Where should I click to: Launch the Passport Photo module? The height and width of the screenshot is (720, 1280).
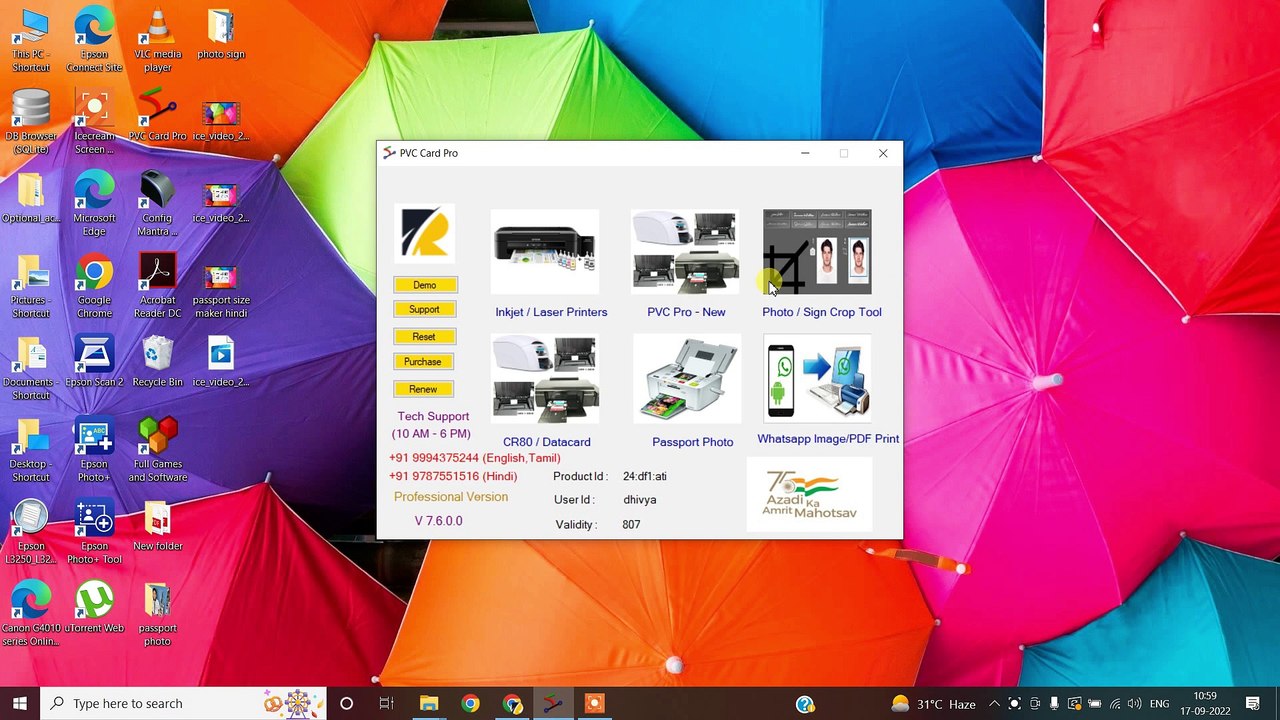(687, 379)
